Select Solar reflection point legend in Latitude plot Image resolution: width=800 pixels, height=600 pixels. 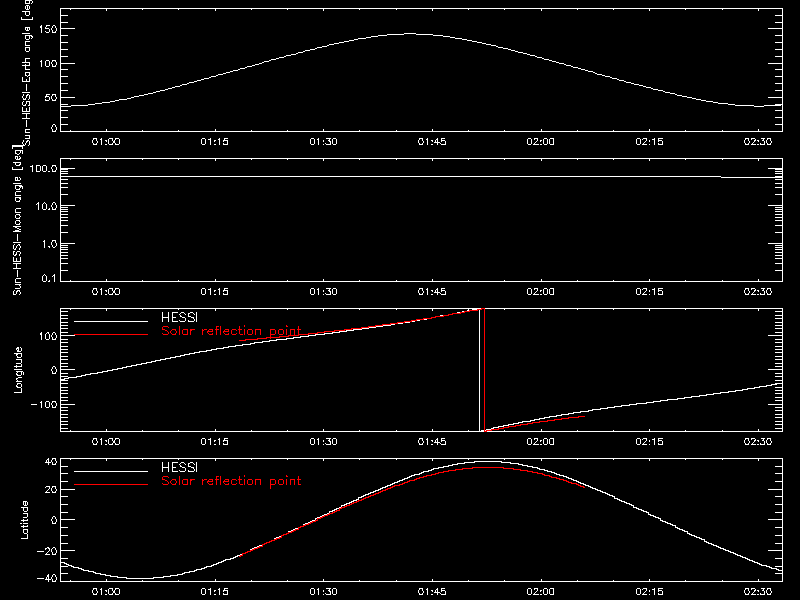pyautogui.click(x=231, y=481)
